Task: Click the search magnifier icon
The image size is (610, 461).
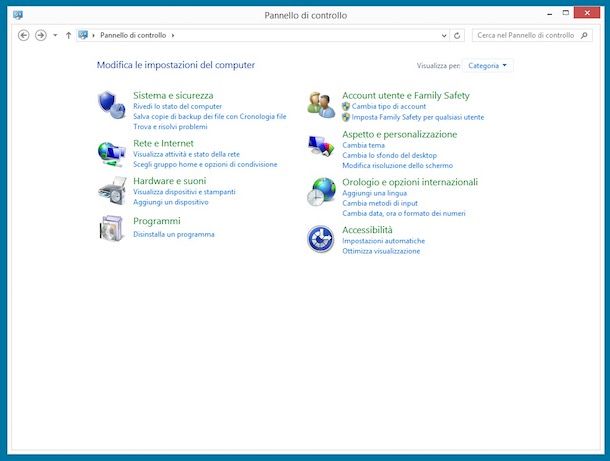Action: (x=584, y=35)
